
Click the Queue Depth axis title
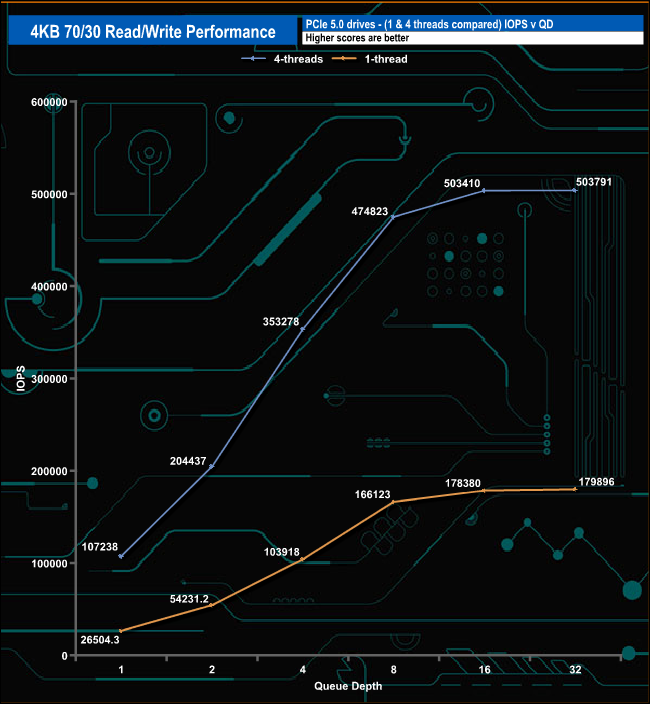(348, 686)
